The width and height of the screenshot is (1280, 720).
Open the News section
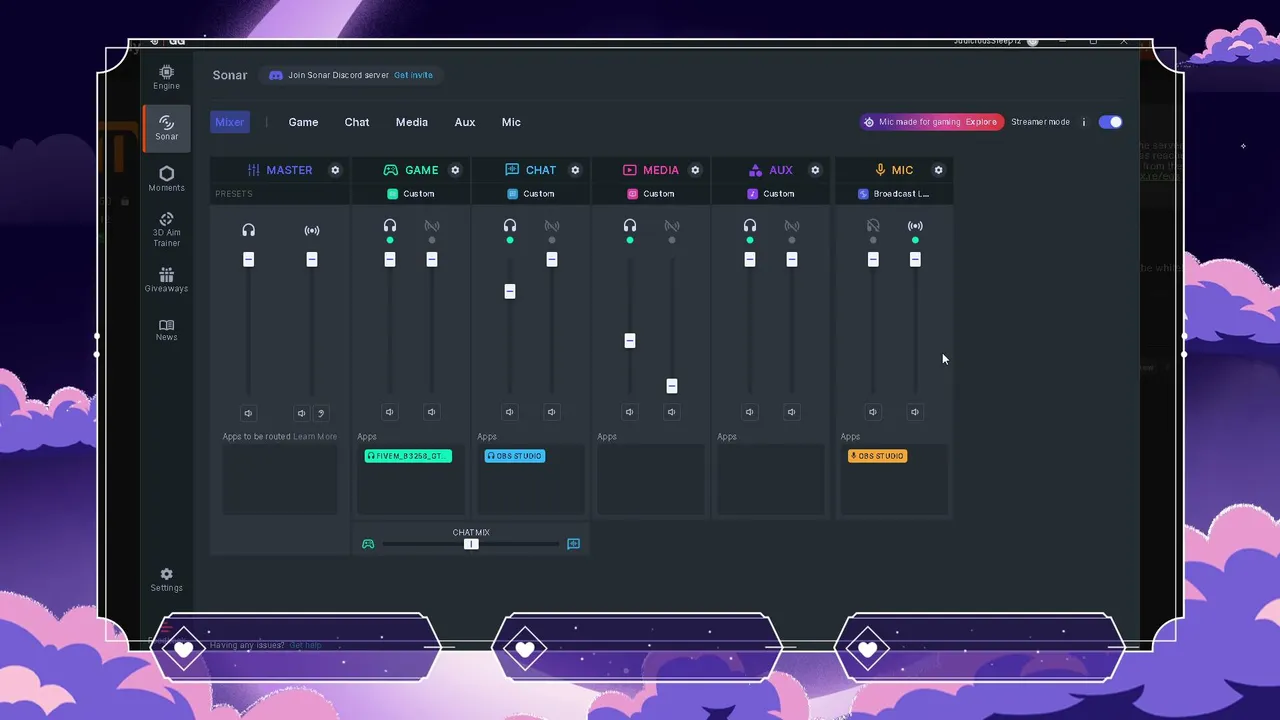(x=166, y=330)
